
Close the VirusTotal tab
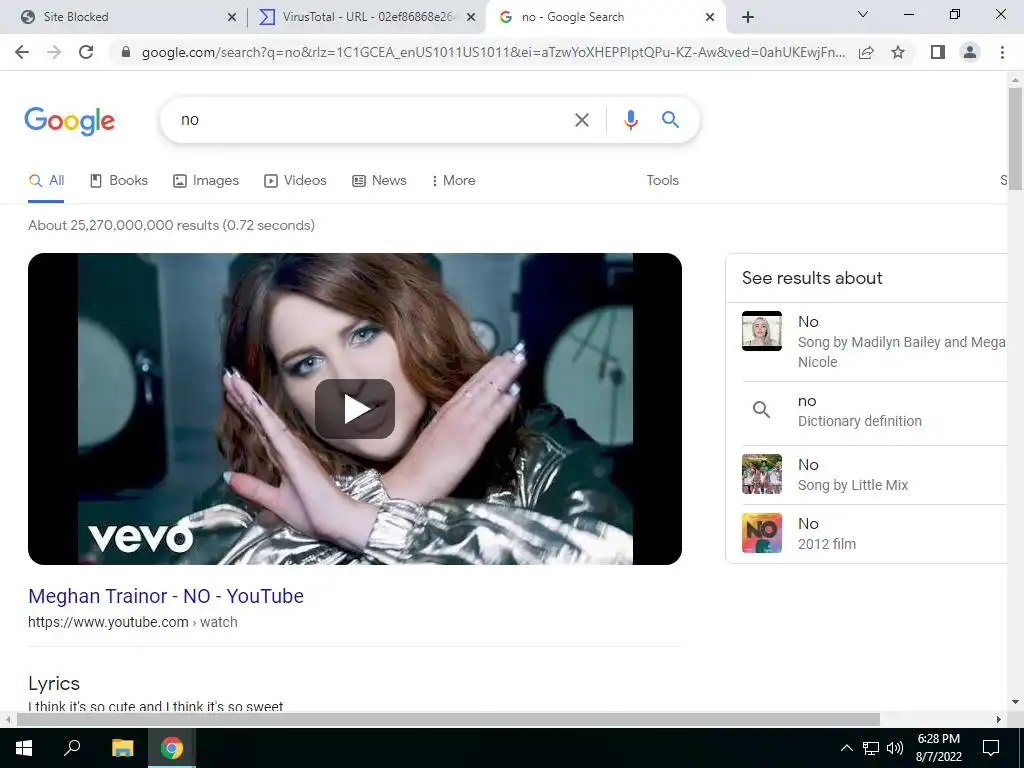pyautogui.click(x=471, y=18)
